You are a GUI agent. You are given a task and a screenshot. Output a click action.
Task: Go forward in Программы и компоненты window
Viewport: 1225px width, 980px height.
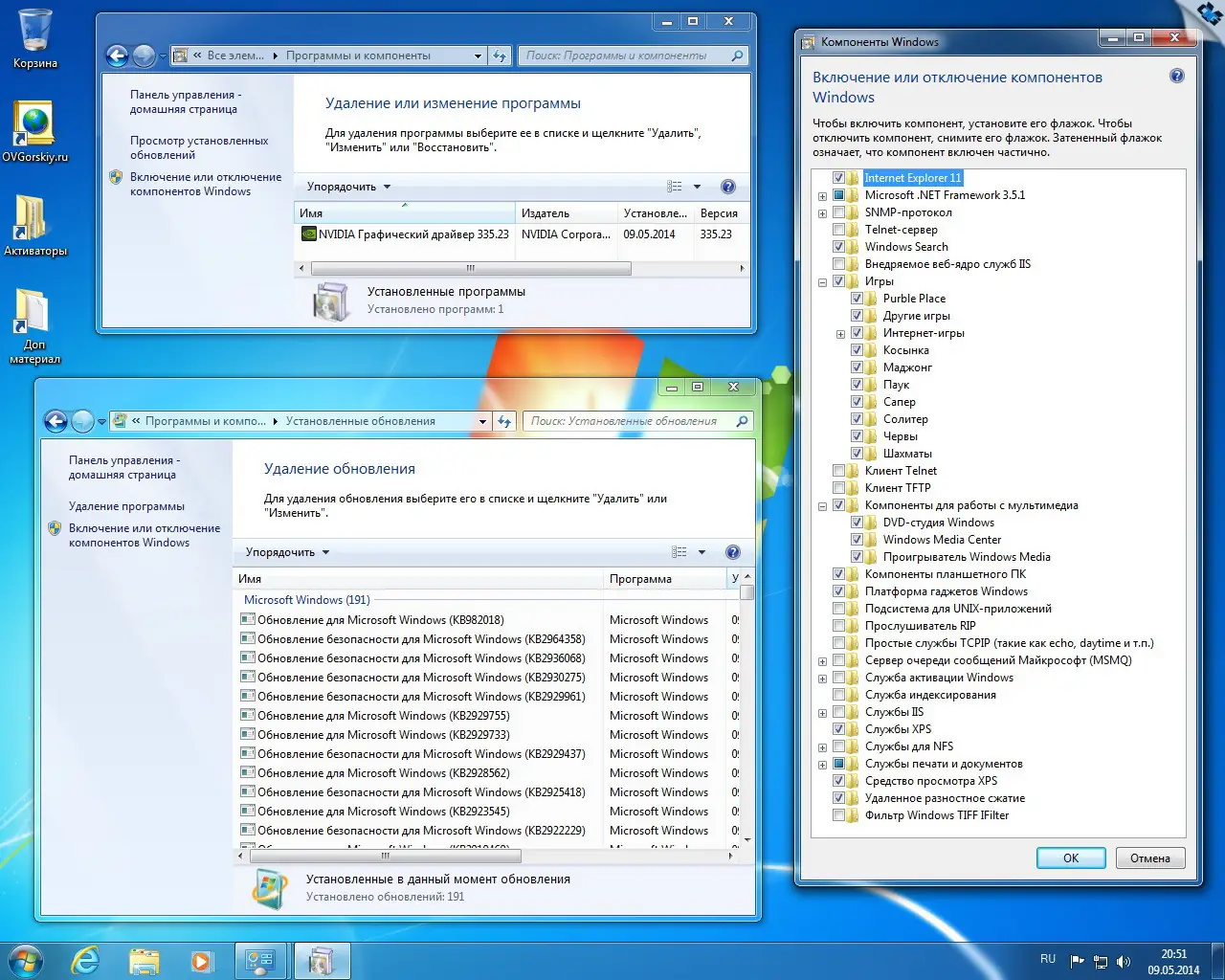pos(144,56)
